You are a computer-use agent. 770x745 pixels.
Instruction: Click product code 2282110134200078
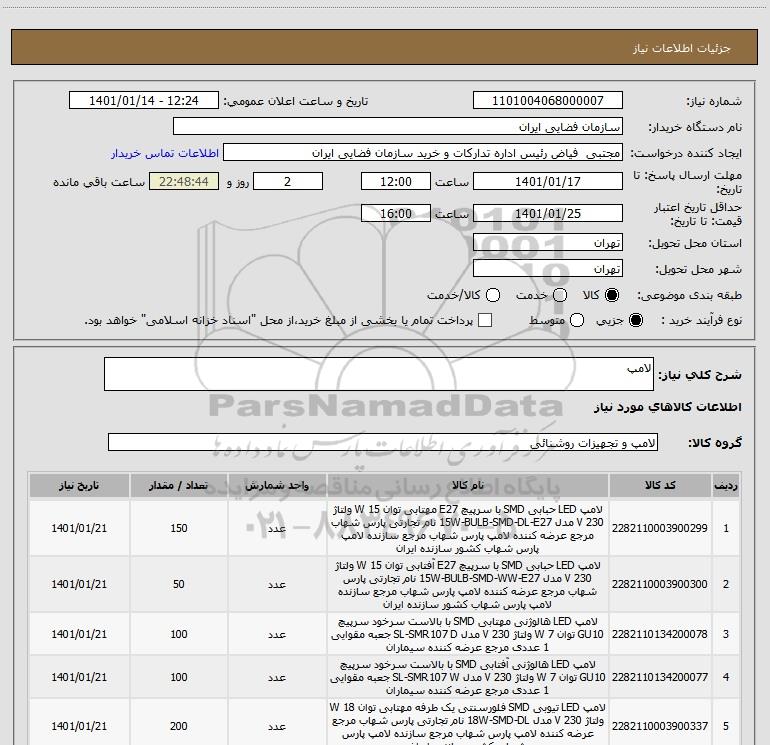tap(660, 634)
